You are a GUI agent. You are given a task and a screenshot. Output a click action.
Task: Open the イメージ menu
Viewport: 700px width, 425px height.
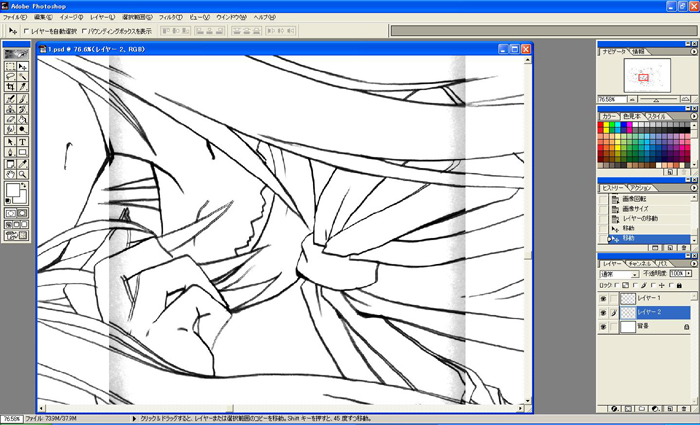(x=71, y=17)
